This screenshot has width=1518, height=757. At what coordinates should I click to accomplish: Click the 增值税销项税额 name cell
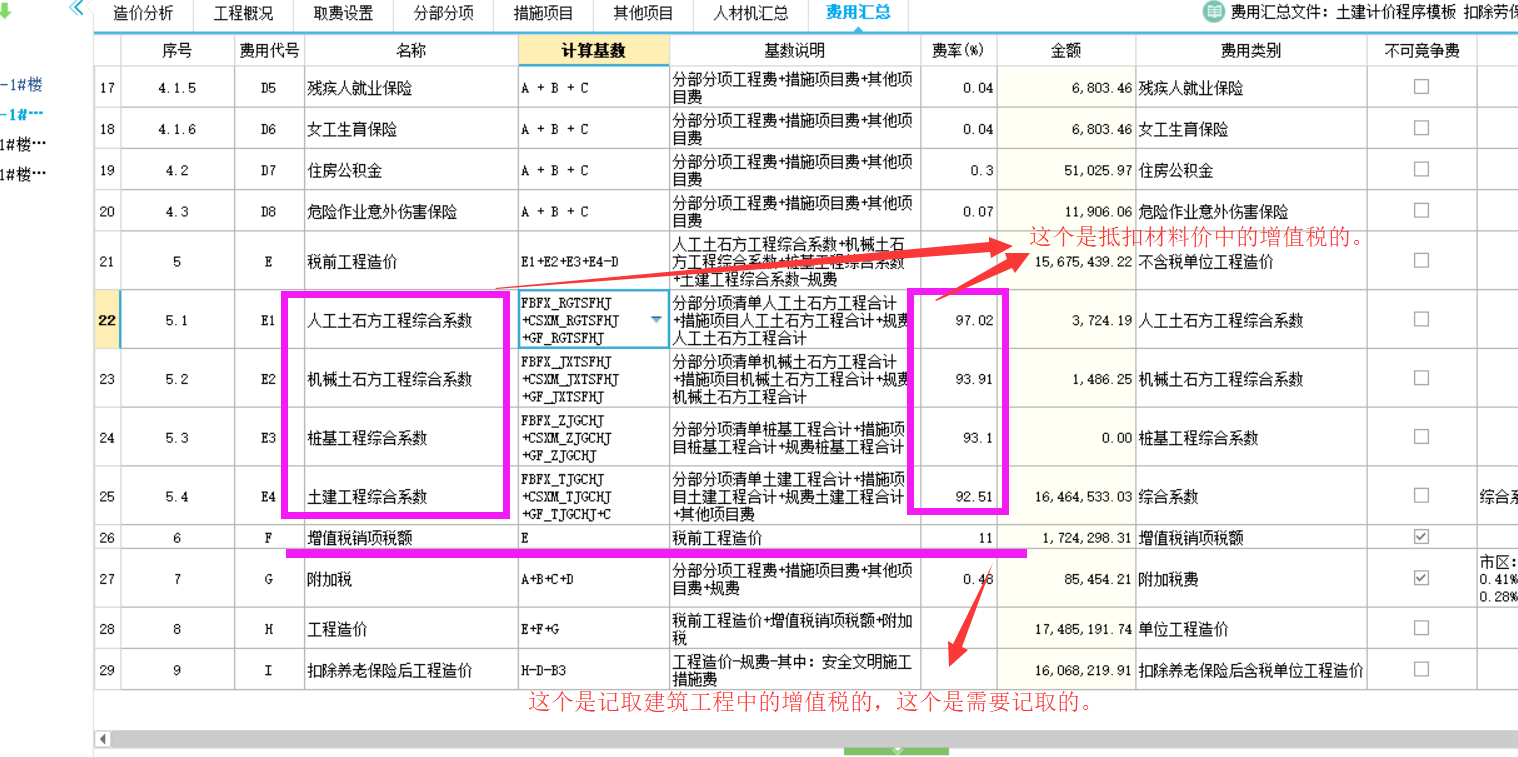tap(411, 538)
